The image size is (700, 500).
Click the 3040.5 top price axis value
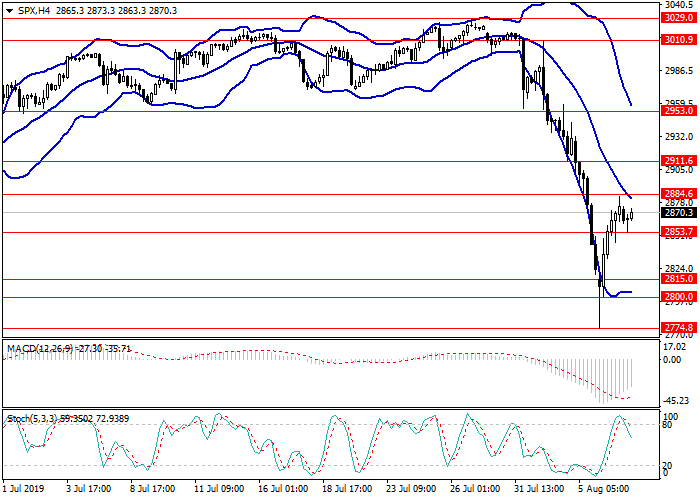(677, 5)
